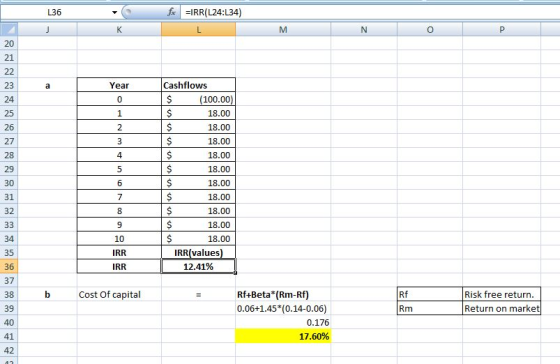The height and width of the screenshot is (364, 560).
Task: Click the 'Return on market' cell
Action: [502, 308]
